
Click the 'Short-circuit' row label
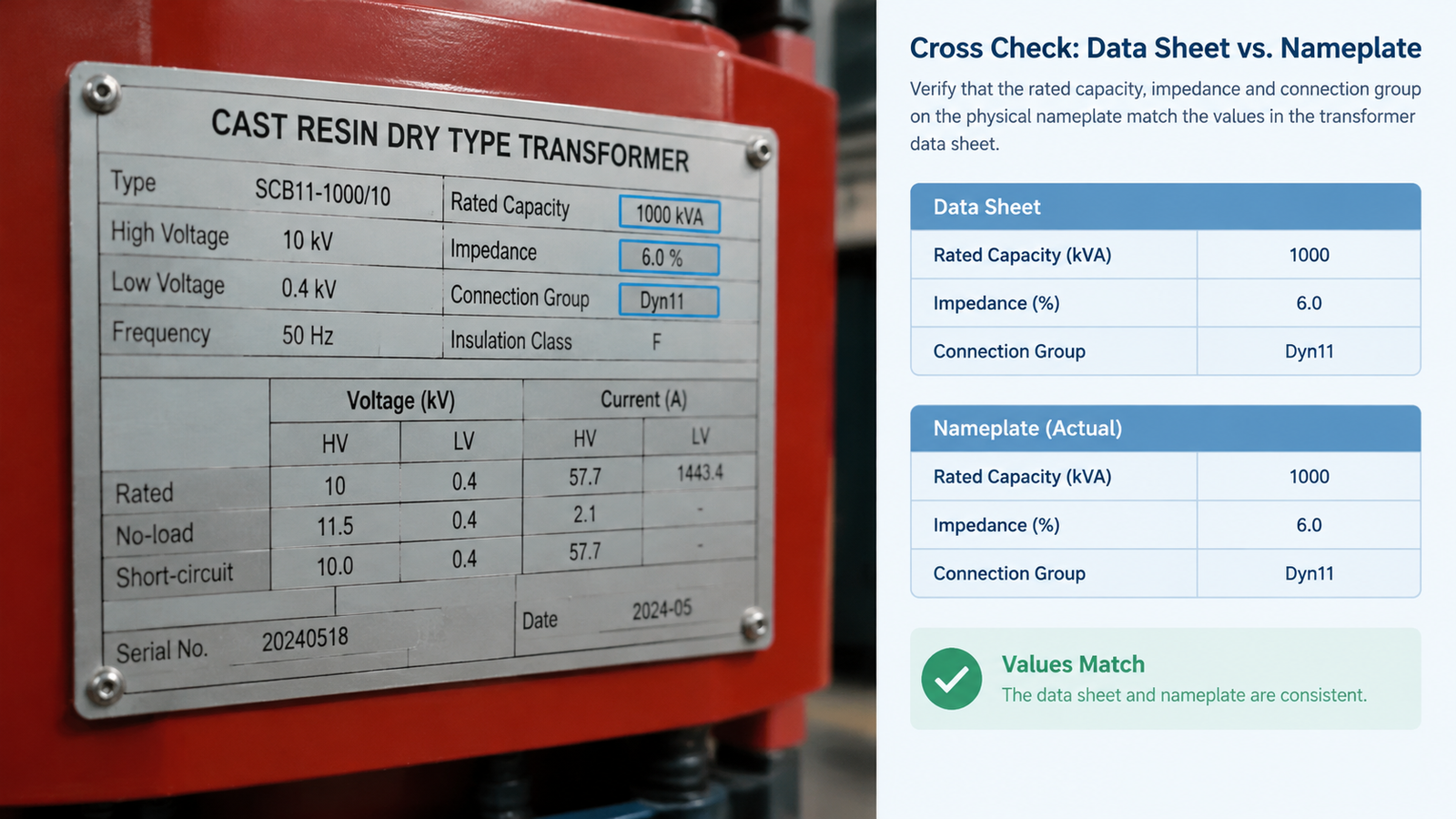(175, 575)
